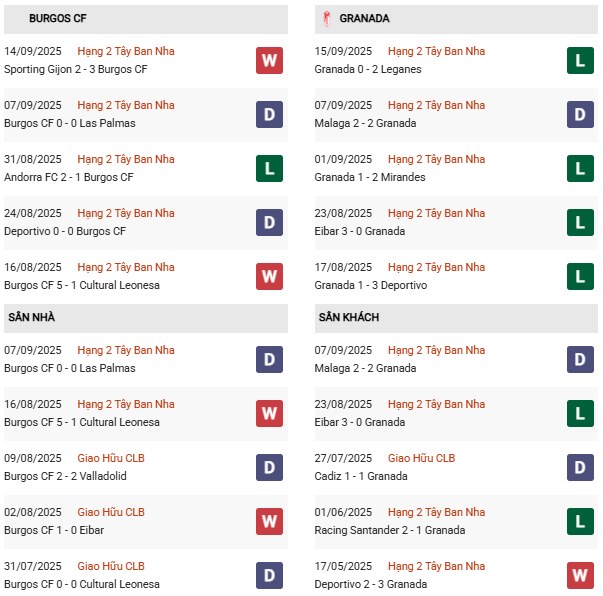Screen dimensions: 603x596
Task: Click the Burgos CF 0 - 0 Cultural Leonesa result
Action: point(82,584)
